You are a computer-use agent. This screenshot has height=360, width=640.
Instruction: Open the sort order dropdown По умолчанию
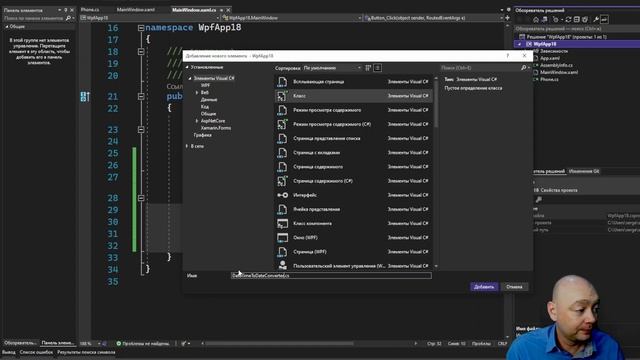click(332, 68)
